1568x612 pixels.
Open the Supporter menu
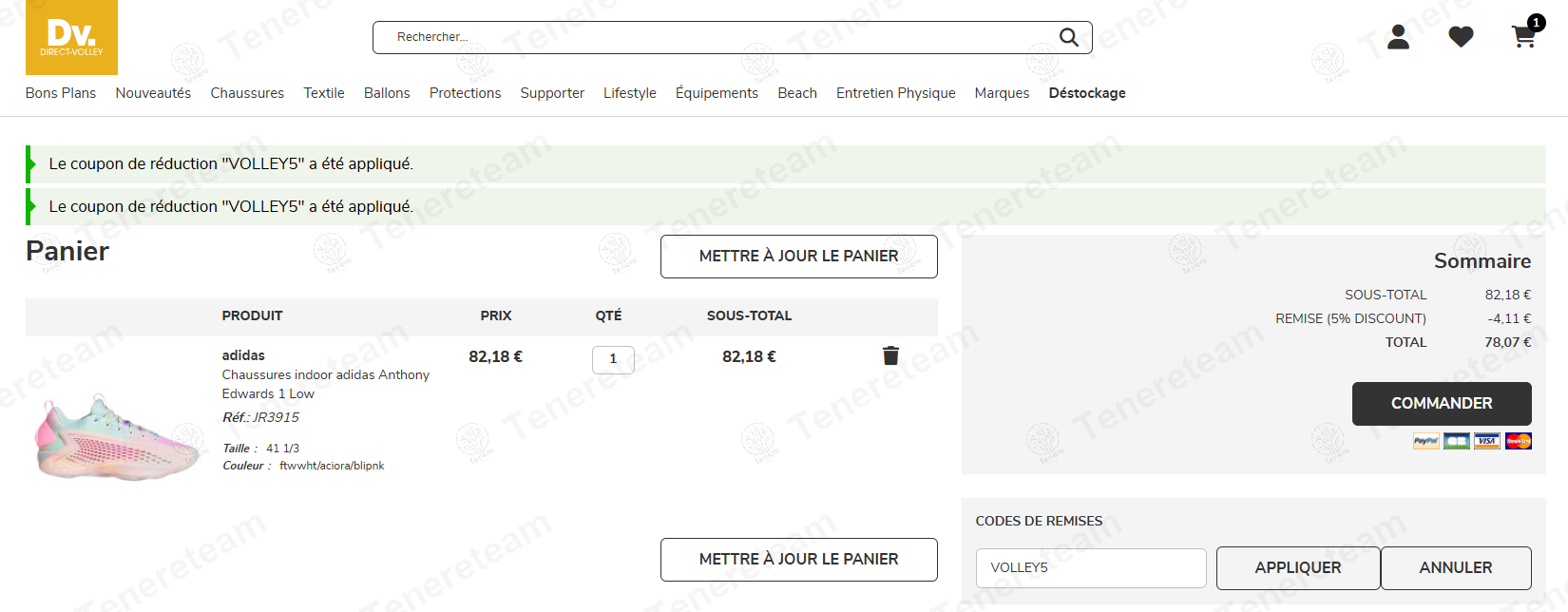552,93
